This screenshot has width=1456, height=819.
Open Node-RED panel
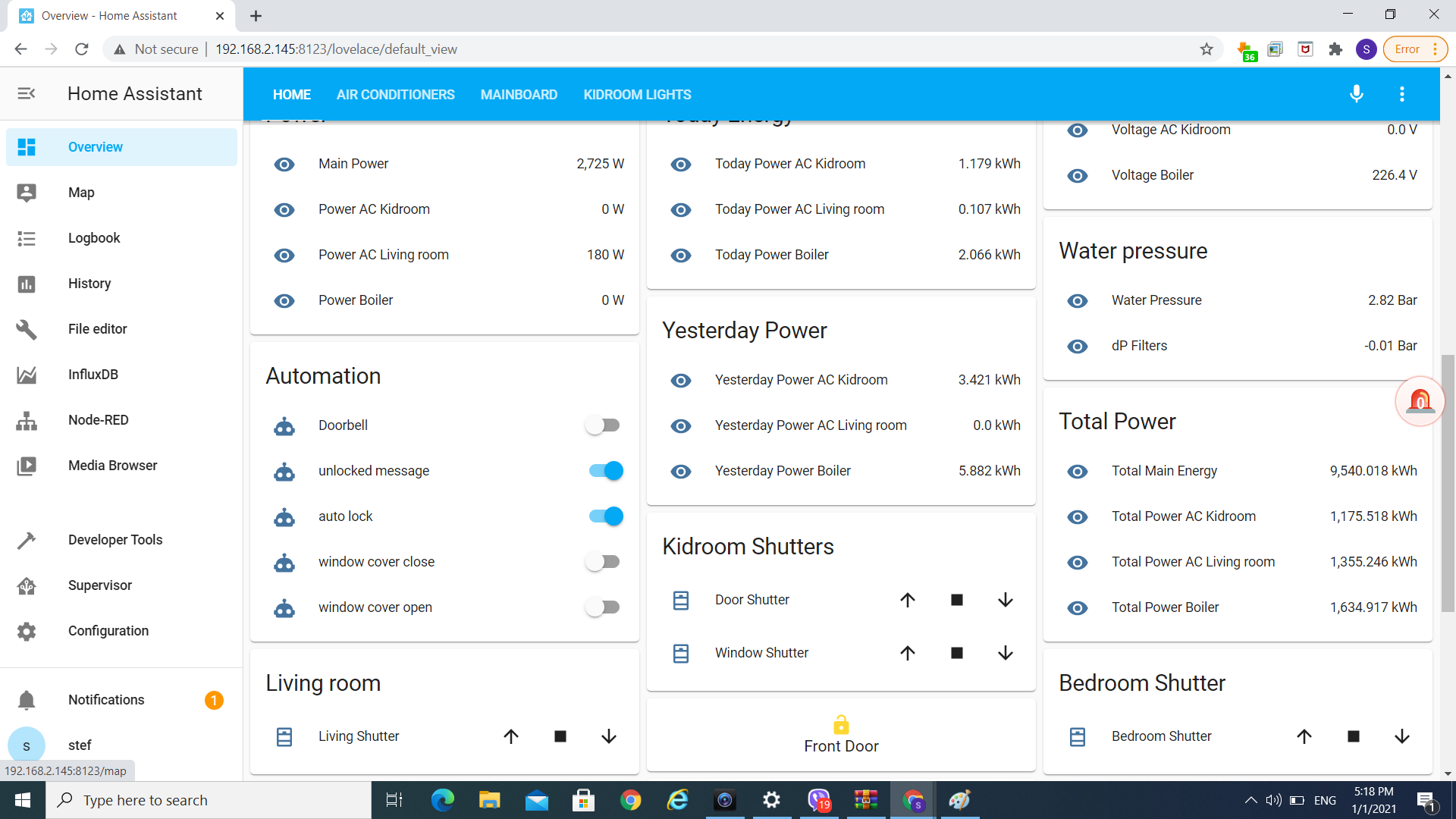pyautogui.click(x=121, y=420)
